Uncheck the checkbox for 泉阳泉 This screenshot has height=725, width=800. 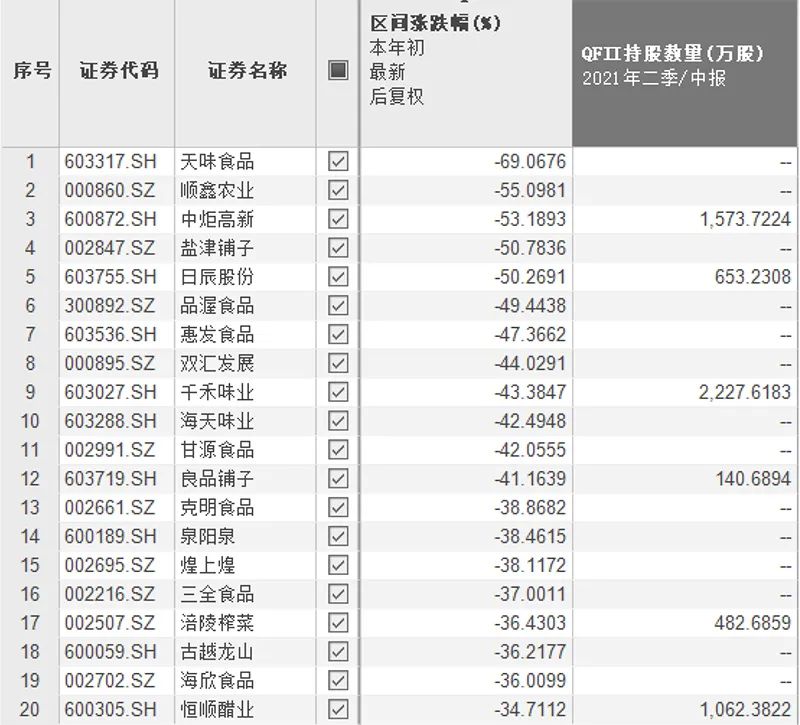click(x=338, y=536)
